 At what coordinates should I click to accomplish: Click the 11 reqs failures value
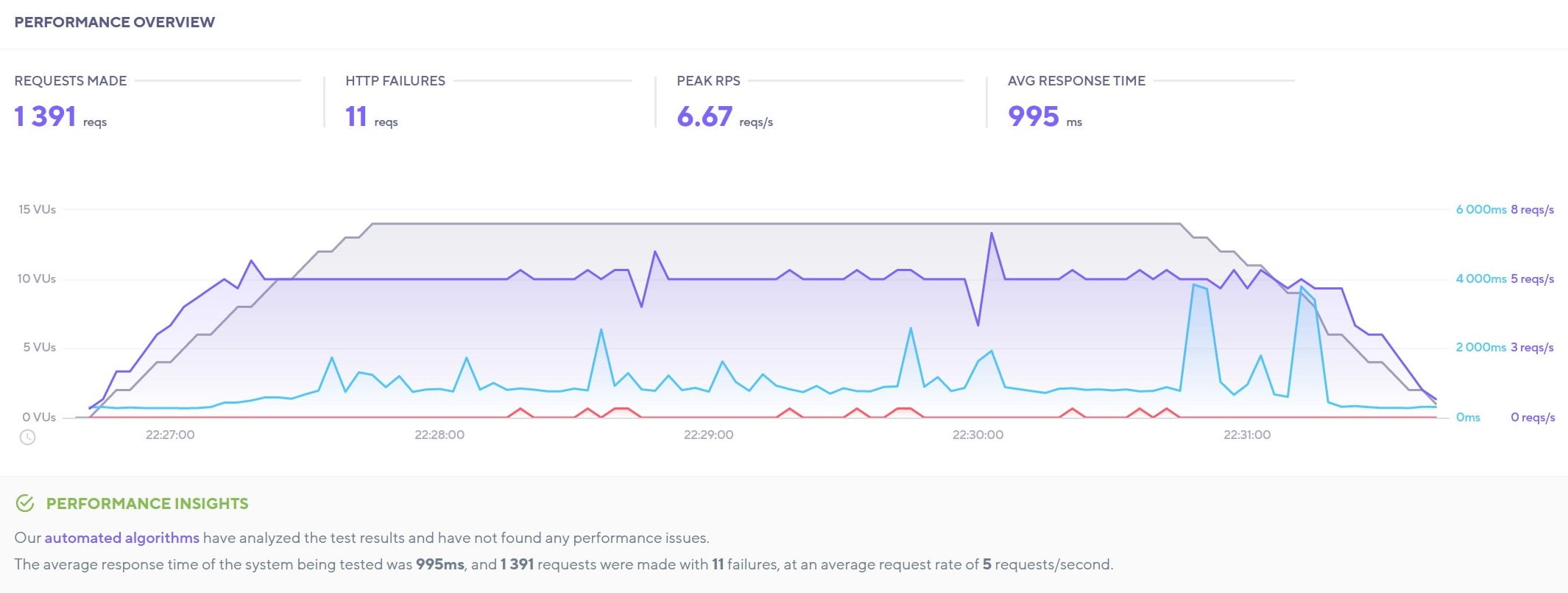pos(372,116)
